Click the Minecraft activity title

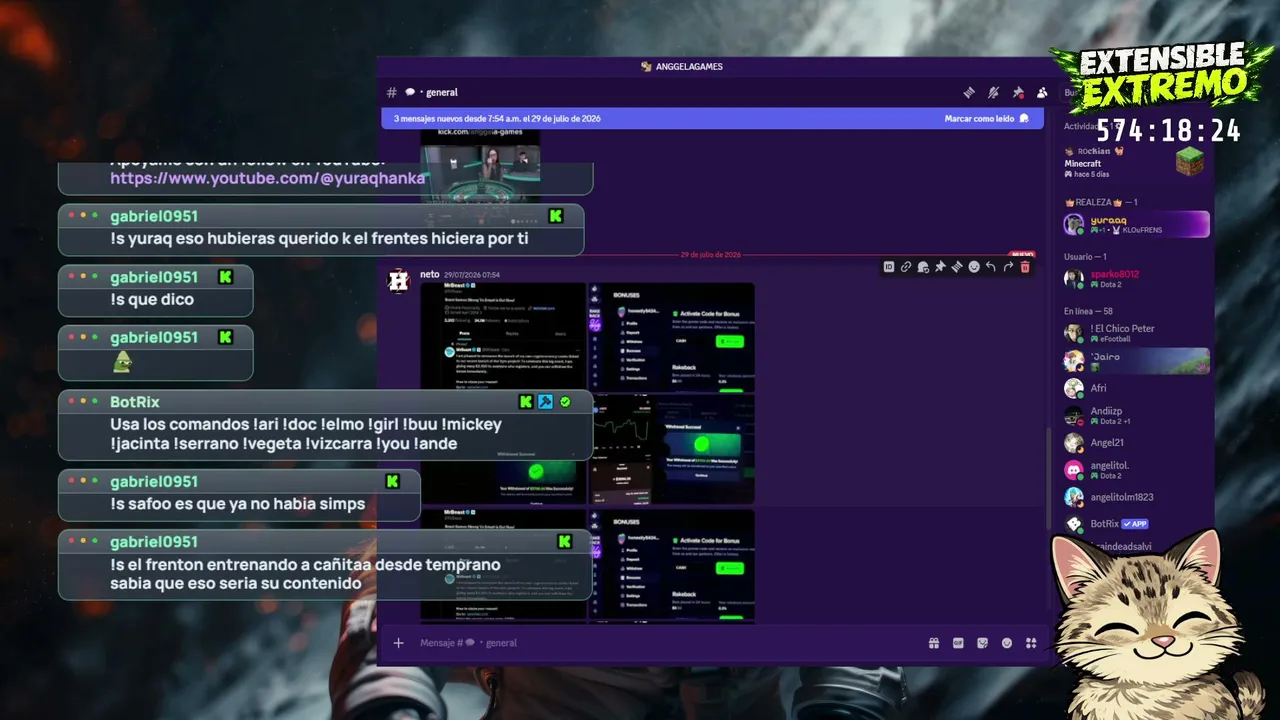tap(1083, 163)
